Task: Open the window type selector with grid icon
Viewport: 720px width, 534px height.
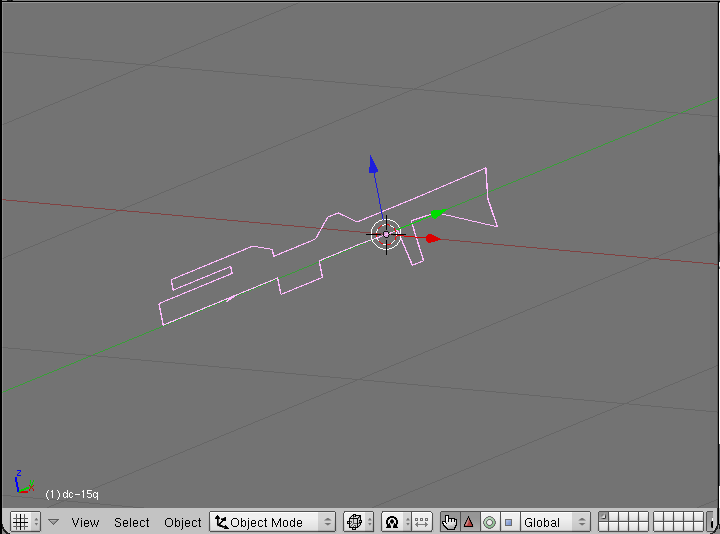Action: click(x=25, y=522)
